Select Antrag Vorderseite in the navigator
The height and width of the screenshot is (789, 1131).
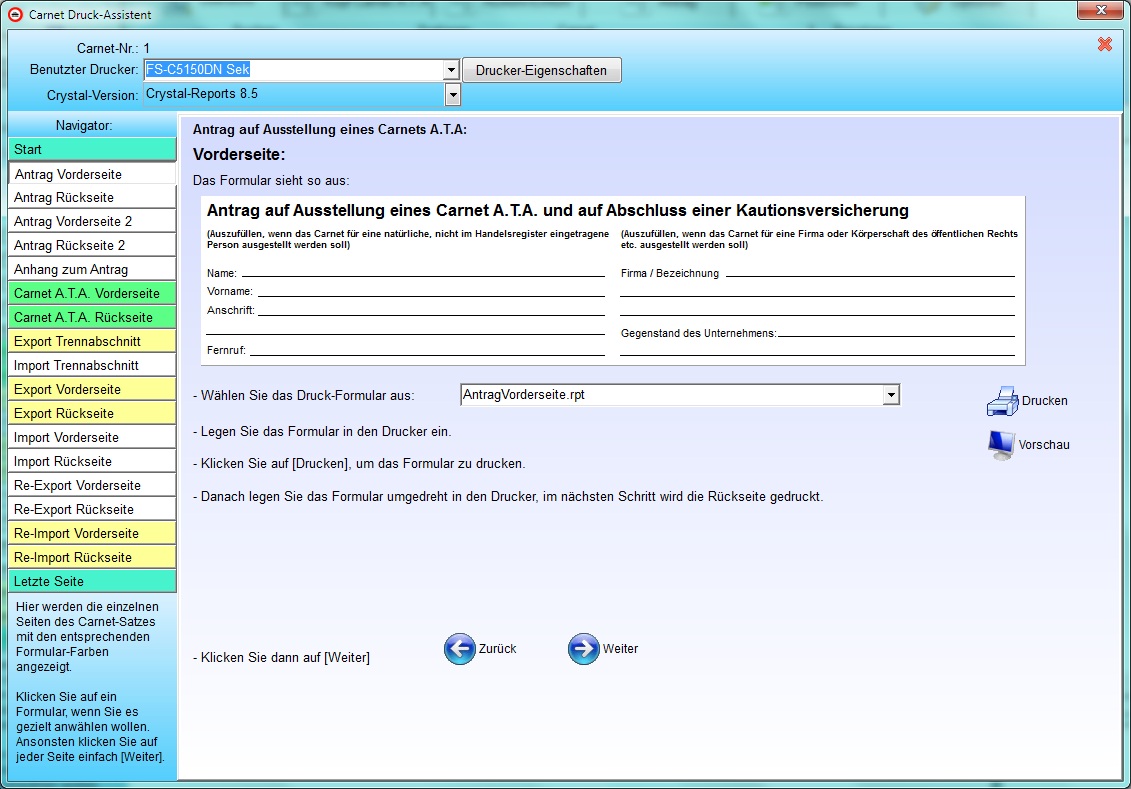point(92,174)
